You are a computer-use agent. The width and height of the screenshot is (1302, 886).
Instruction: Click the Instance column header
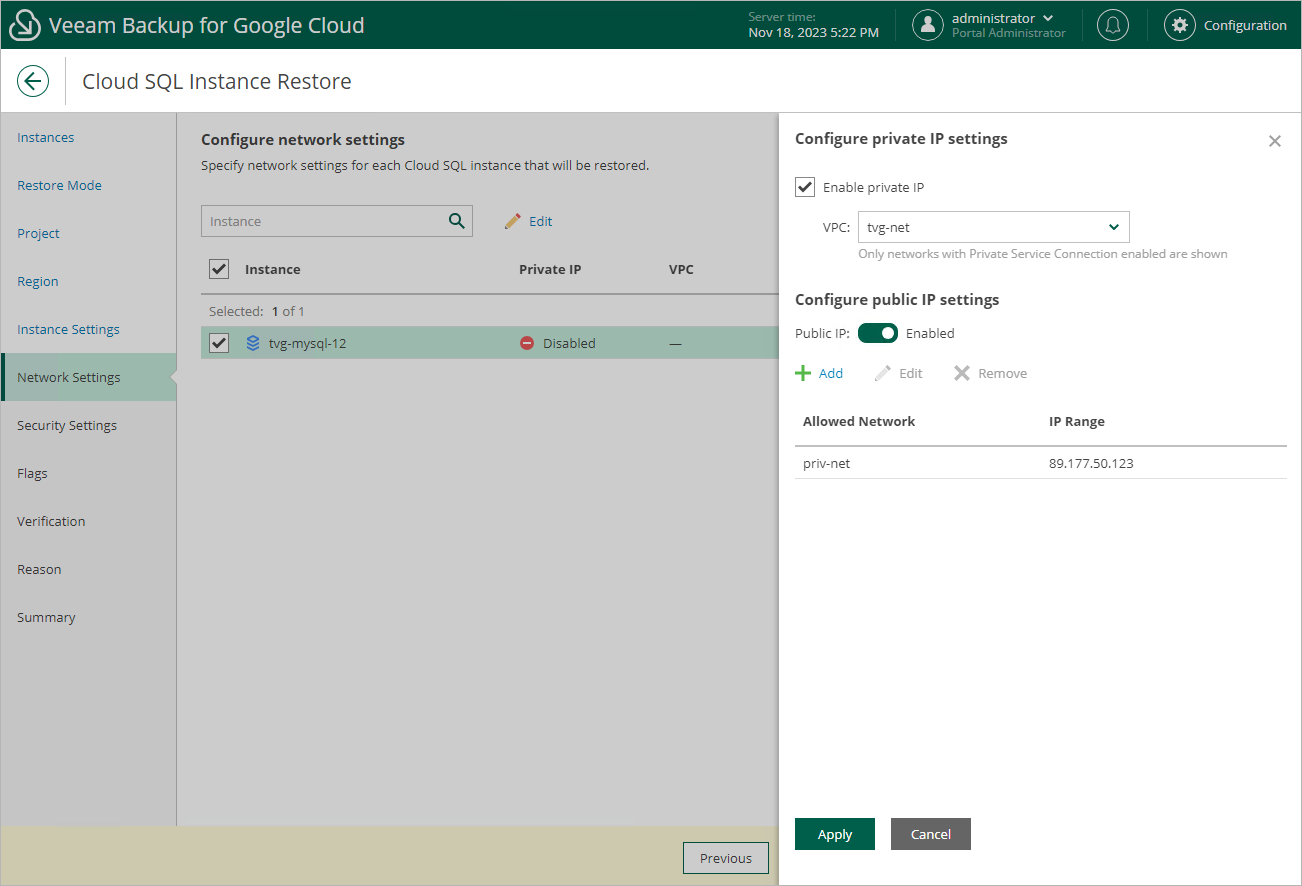[273, 269]
